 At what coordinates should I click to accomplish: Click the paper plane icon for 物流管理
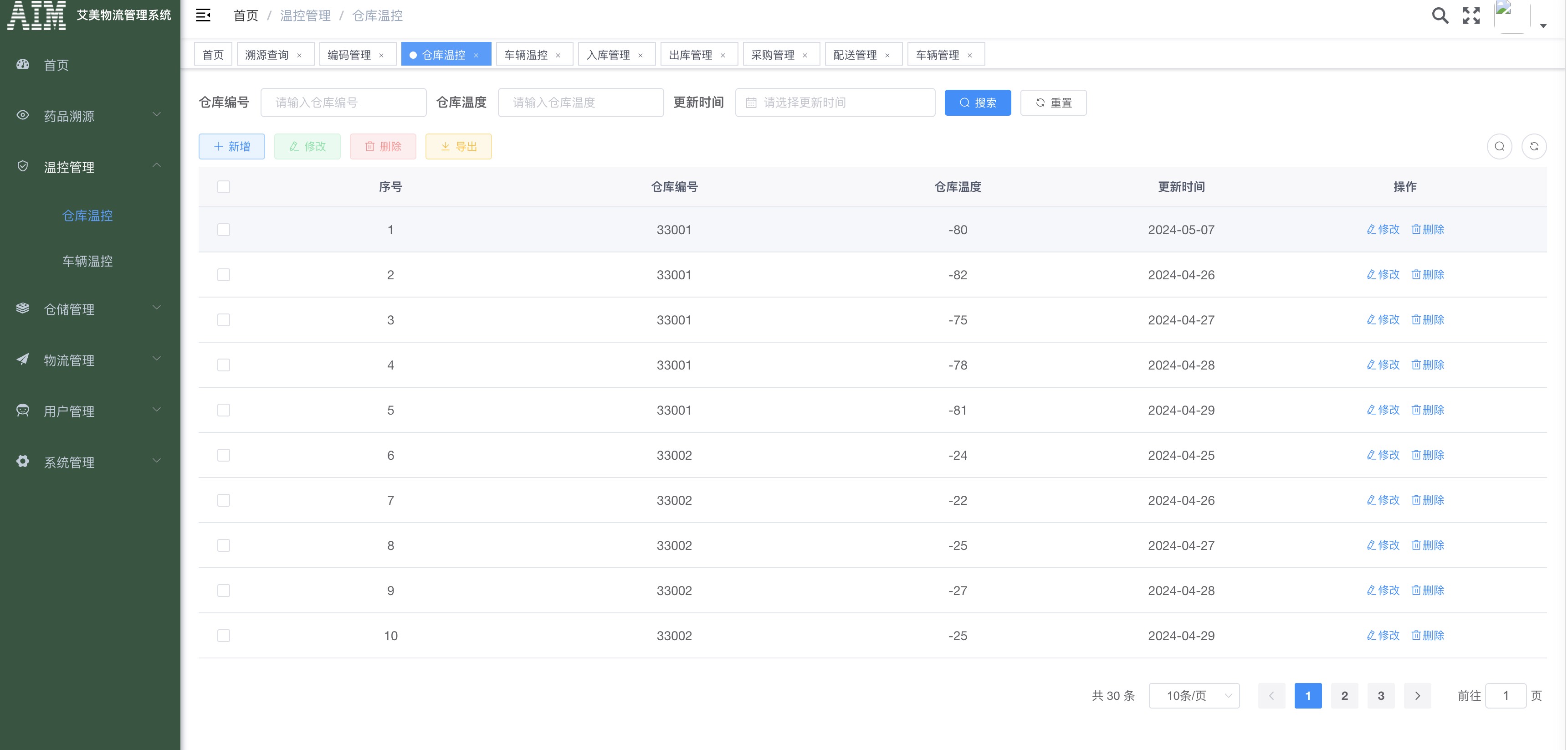click(x=22, y=359)
